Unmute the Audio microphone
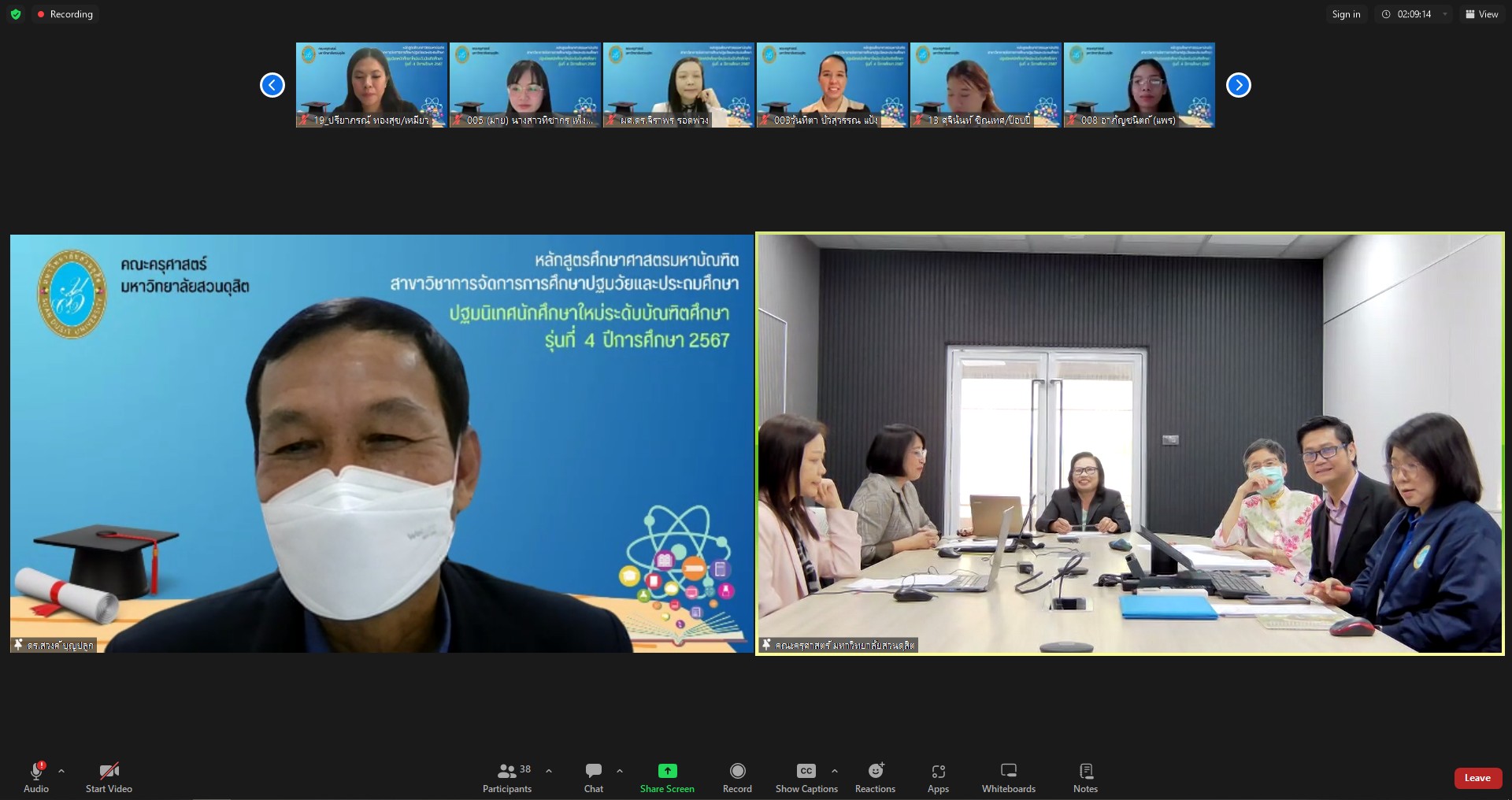1512x800 pixels. coord(36,777)
